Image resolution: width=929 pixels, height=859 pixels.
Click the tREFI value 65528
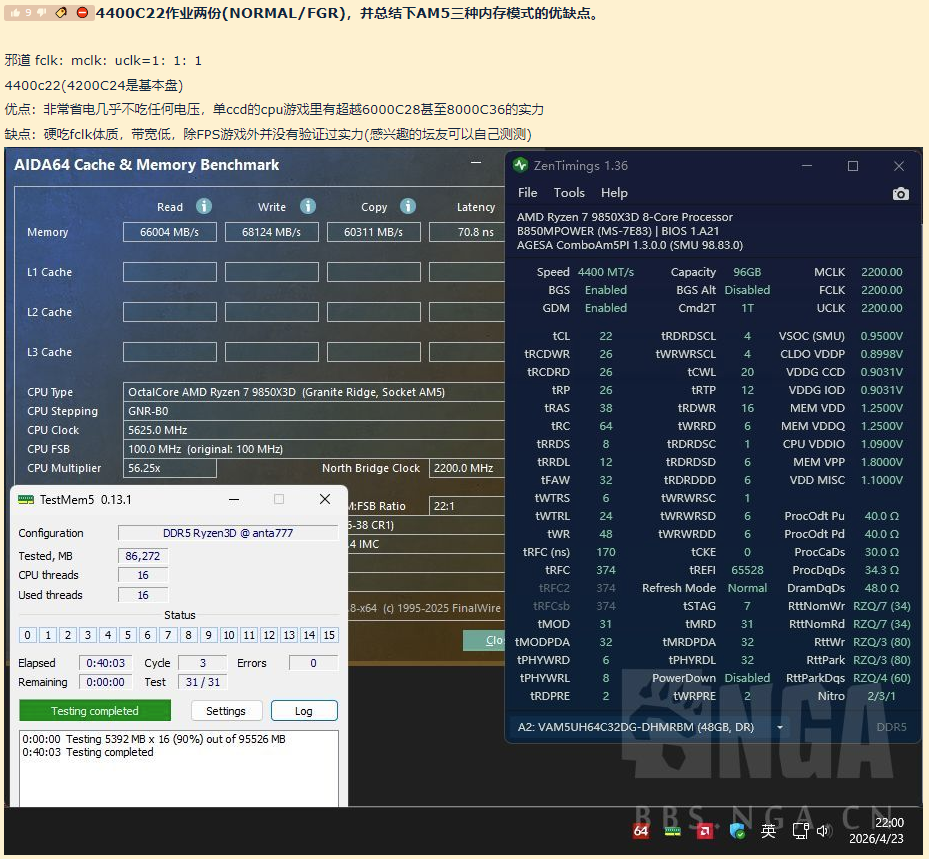point(747,570)
